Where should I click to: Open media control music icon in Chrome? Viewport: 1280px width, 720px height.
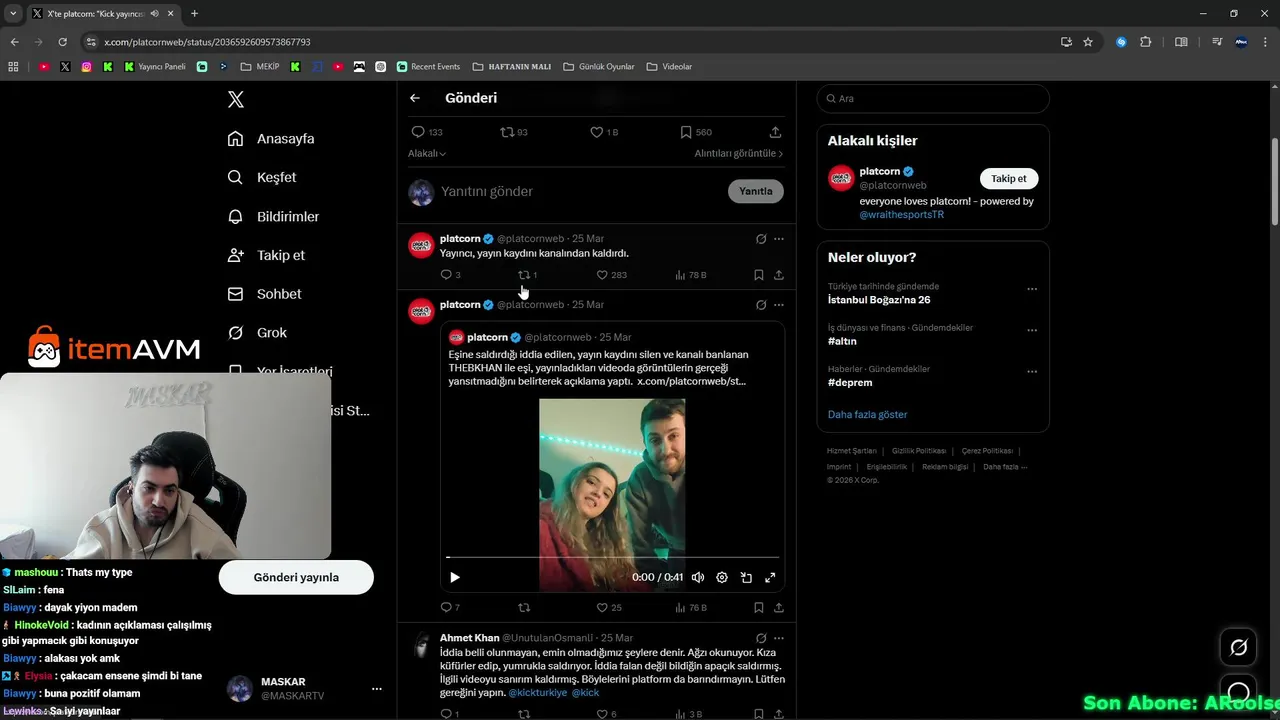pos(1217,42)
